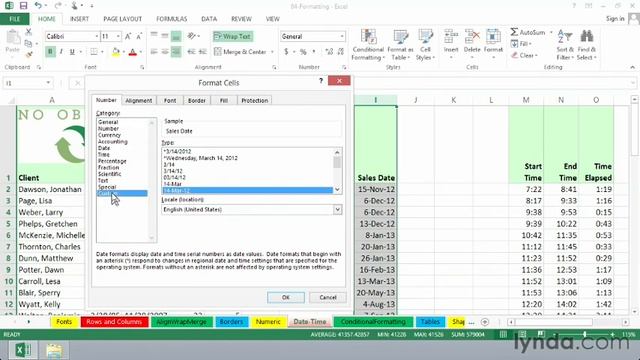
Task: Open the font name Calibri dropdown
Action: [x=97, y=36]
